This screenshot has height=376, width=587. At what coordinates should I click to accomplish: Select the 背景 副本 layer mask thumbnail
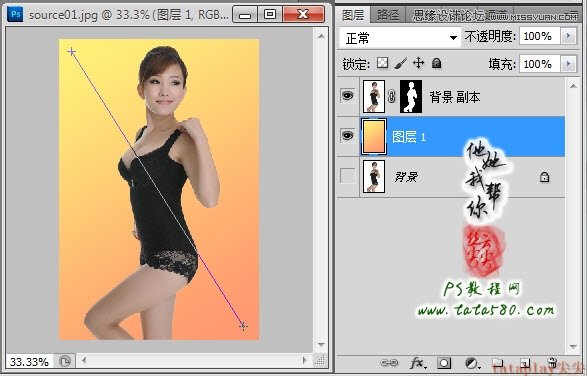411,97
